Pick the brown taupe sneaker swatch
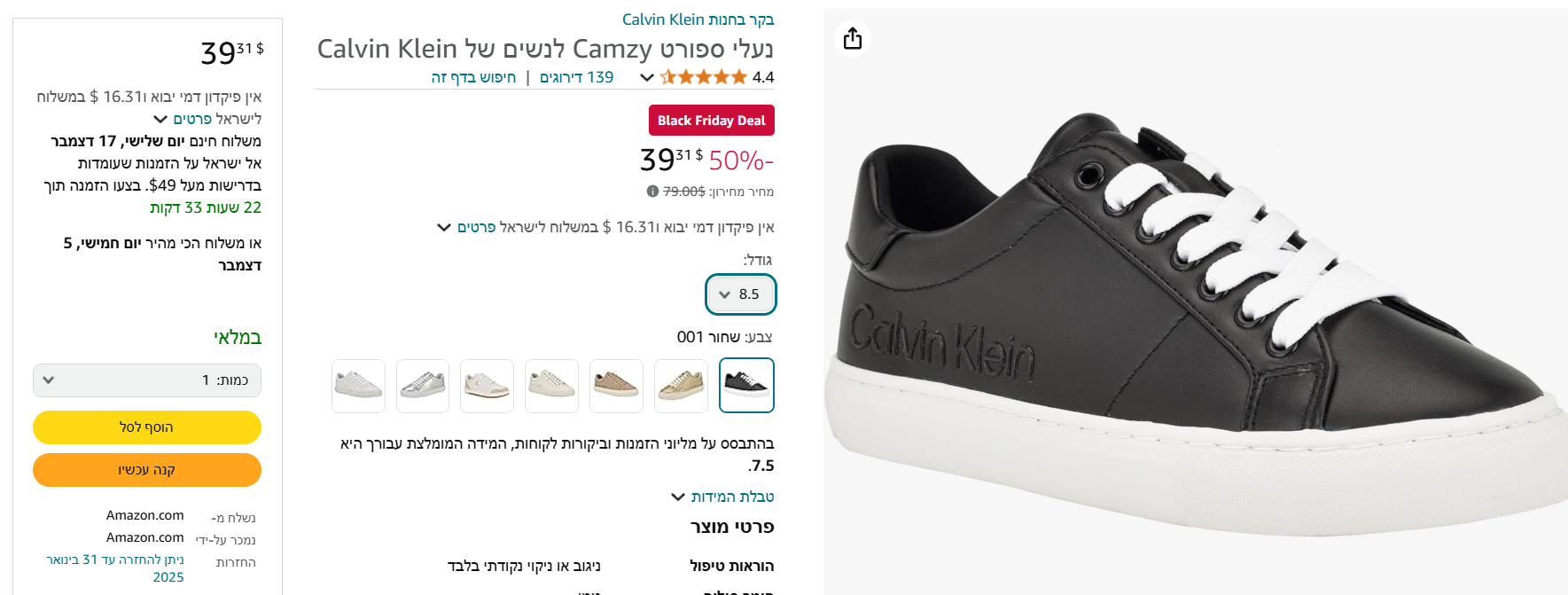Viewport: 1568px width, 595px height. 616,386
